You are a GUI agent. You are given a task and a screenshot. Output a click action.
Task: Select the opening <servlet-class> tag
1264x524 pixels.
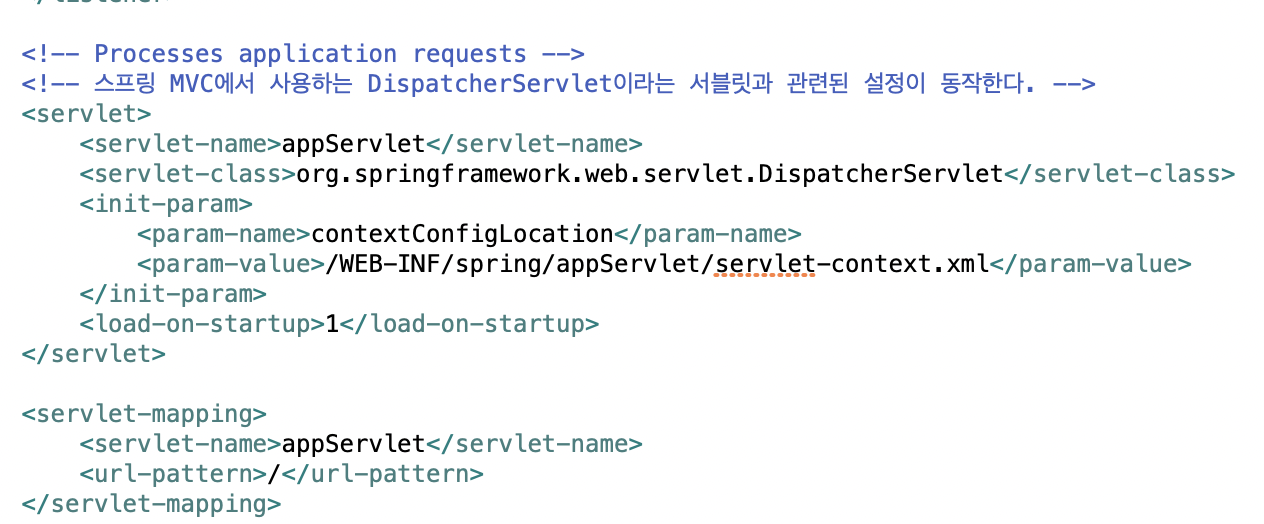[188, 174]
